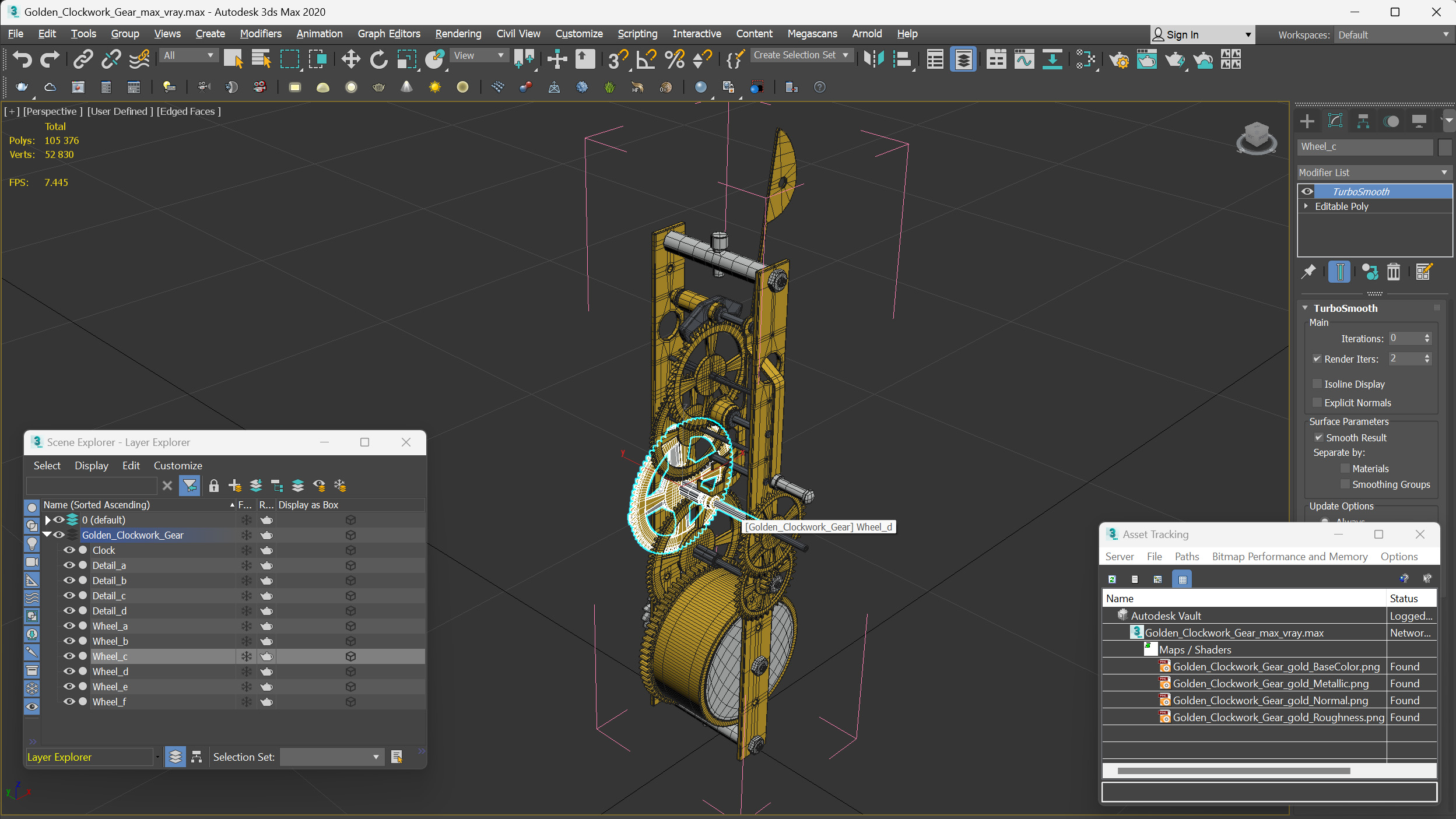This screenshot has height=819, width=1456.
Task: Hide the Wheel_d layer item eye
Action: 69,672
